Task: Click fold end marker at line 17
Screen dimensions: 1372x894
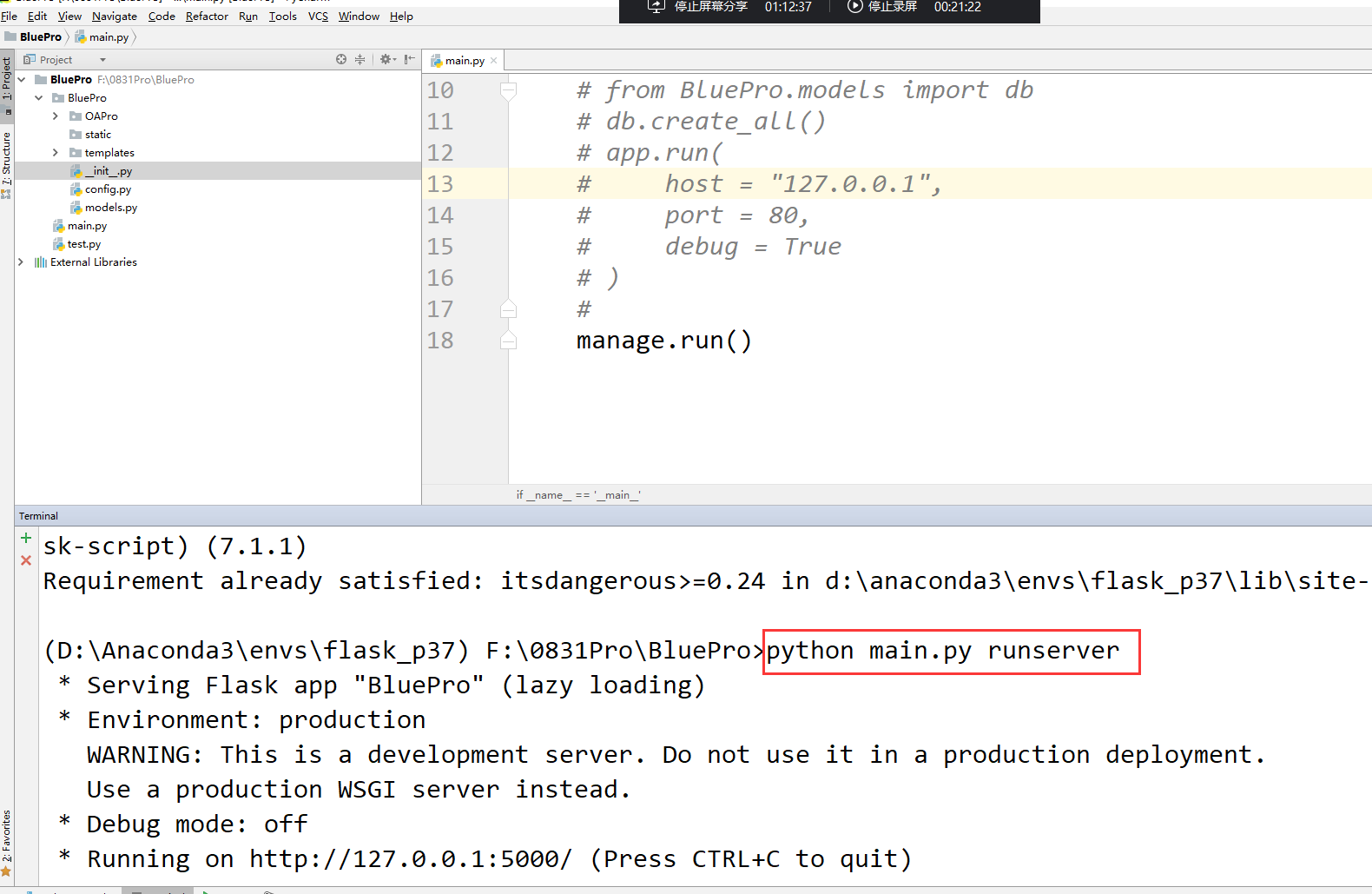Action: (x=509, y=309)
